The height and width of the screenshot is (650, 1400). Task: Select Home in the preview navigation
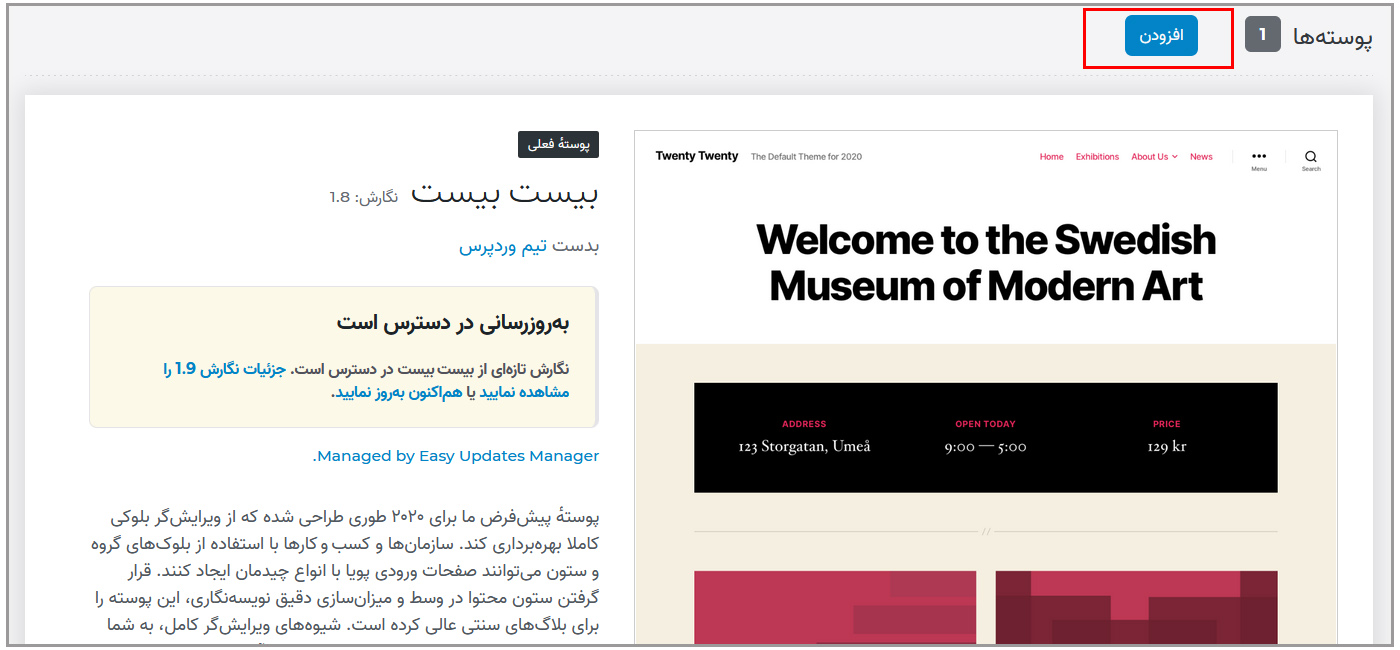(x=1051, y=157)
